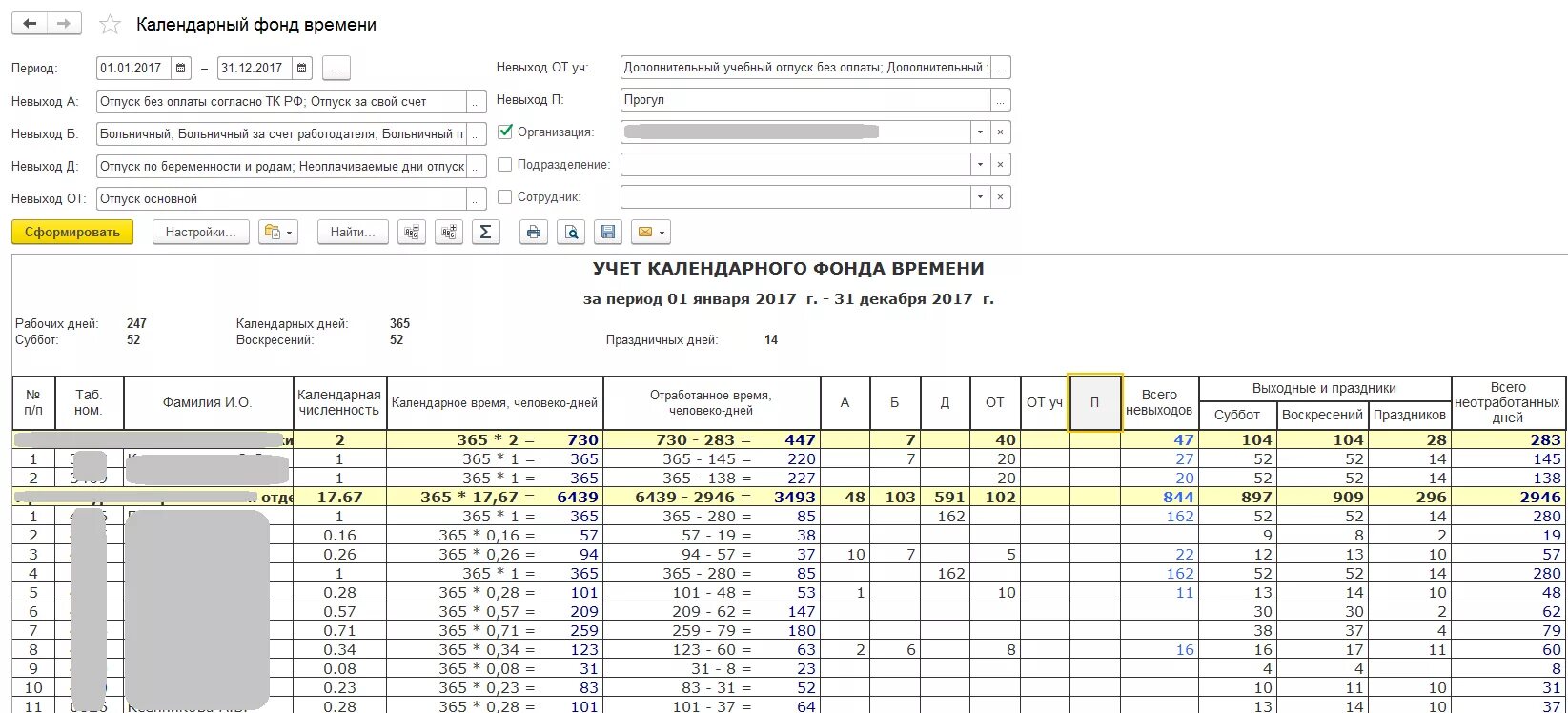
Task: Print the report
Action: [534, 232]
